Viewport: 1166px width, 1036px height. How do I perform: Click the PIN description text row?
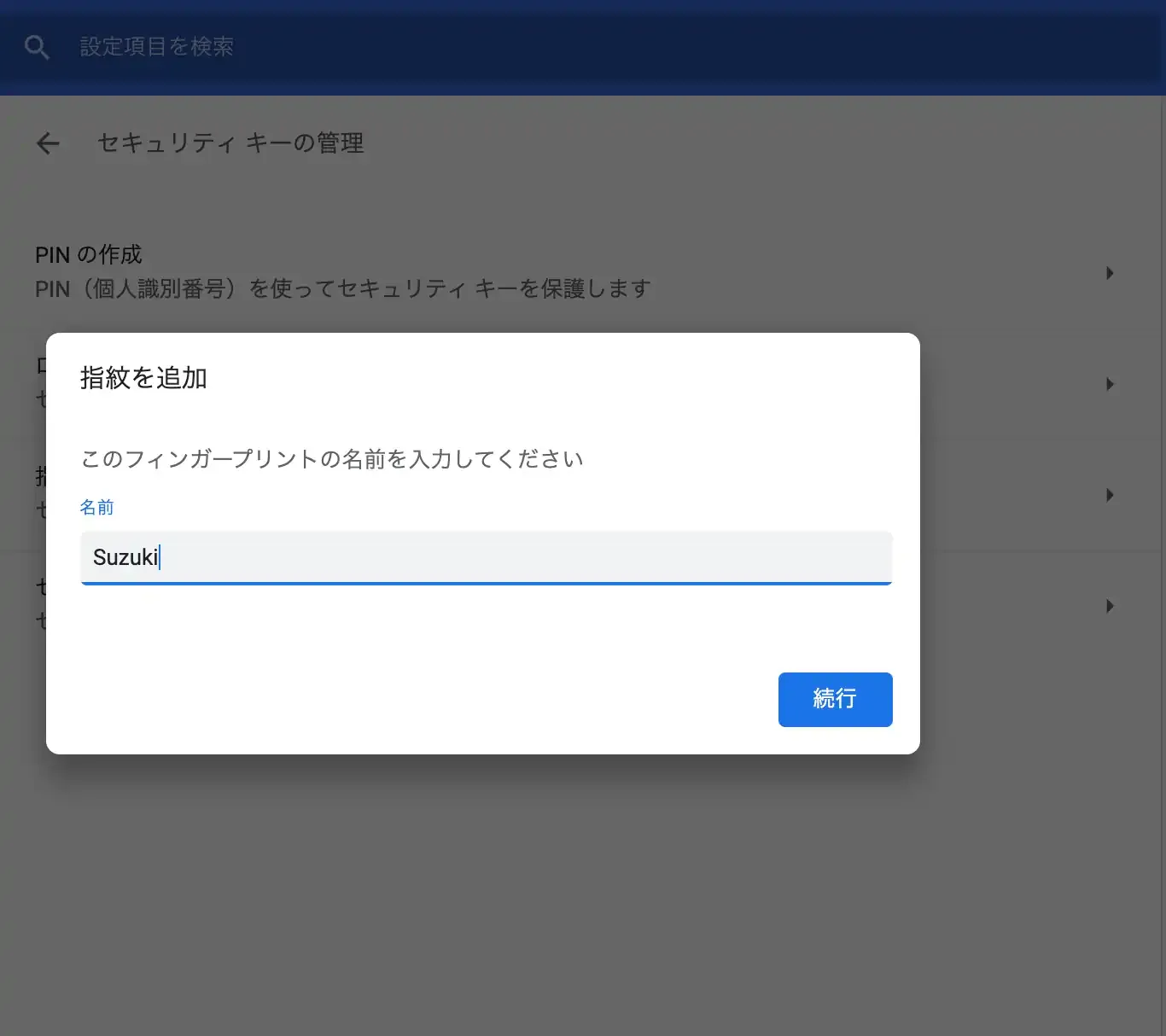coord(342,289)
